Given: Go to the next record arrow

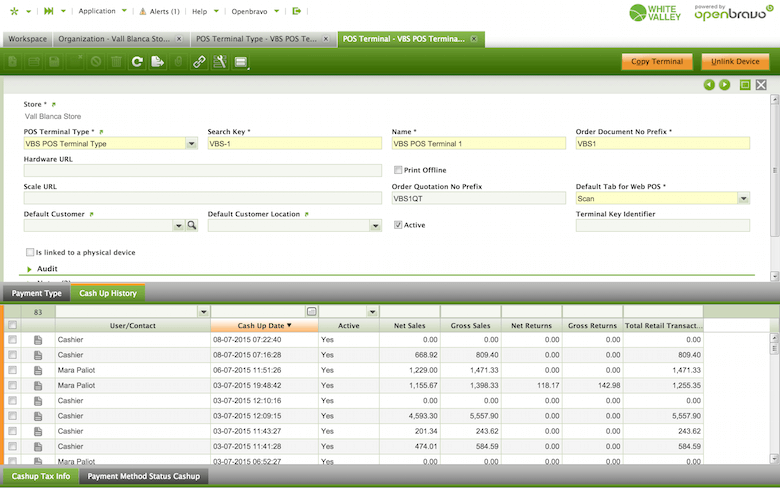Looking at the screenshot, I should point(724,85).
